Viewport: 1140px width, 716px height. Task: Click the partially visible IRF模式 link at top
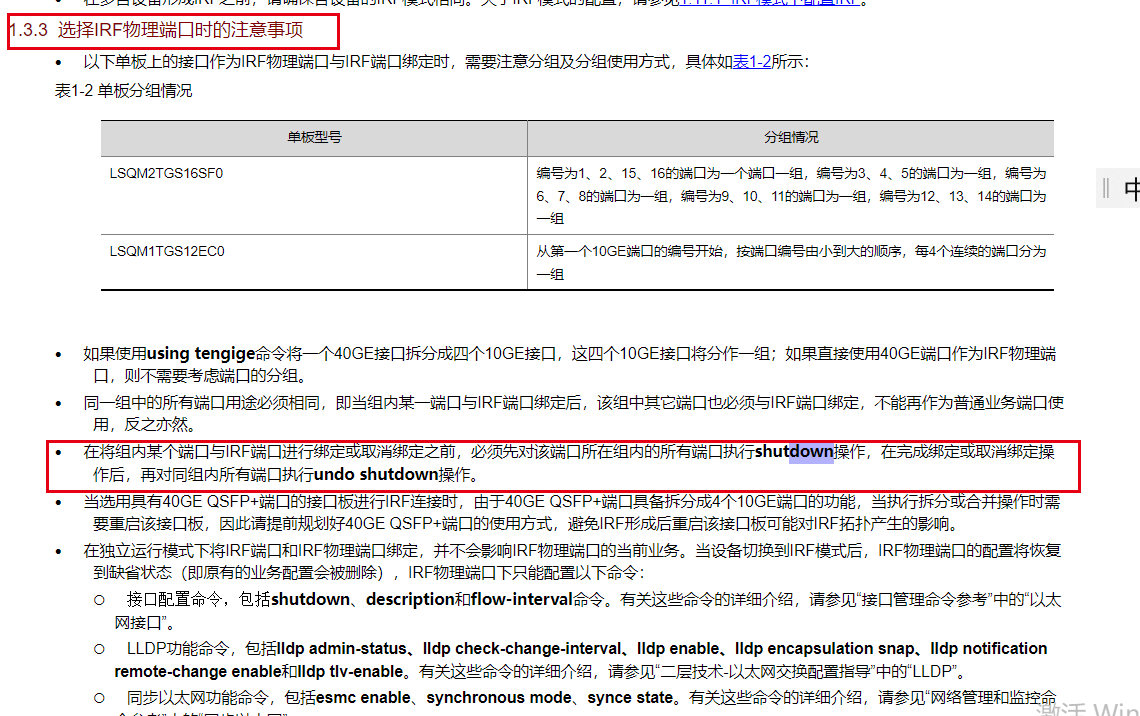[768, 2]
